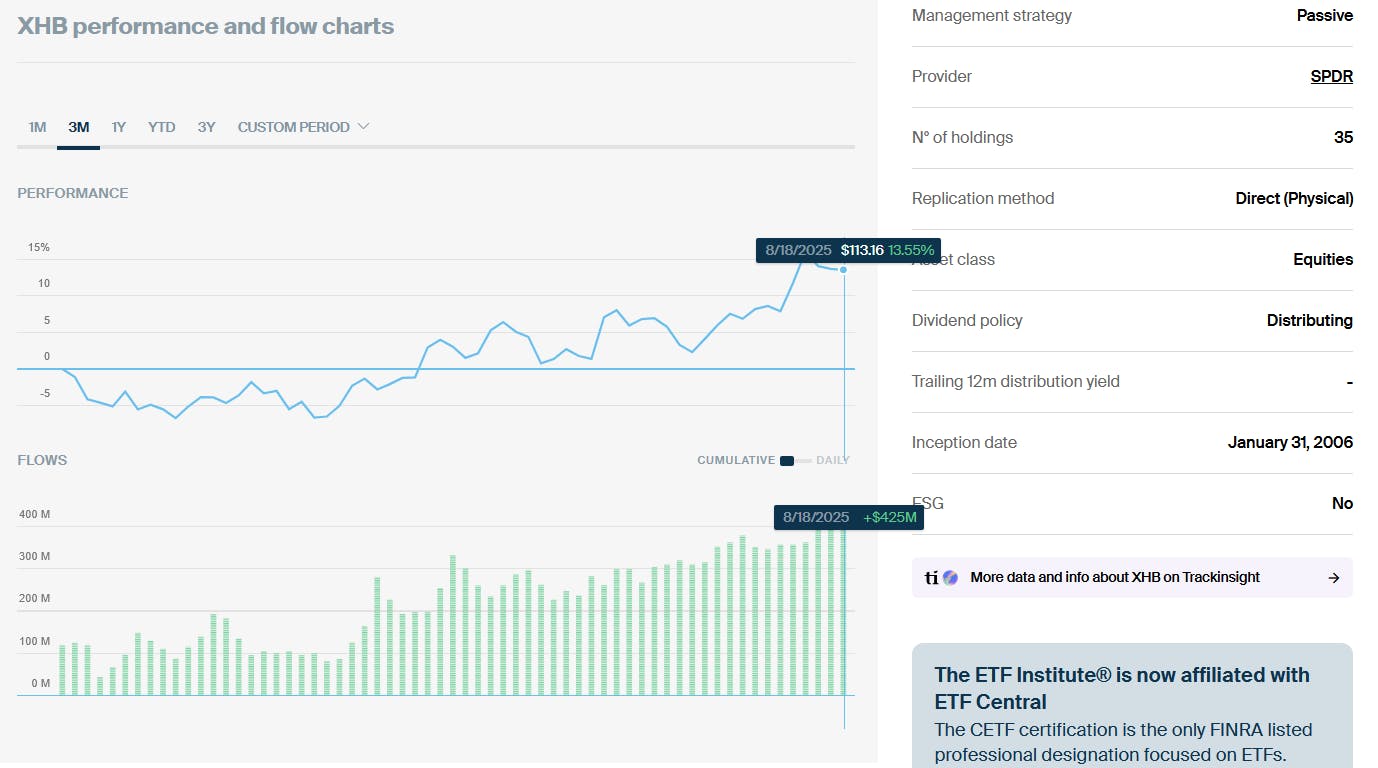Toggle the Cumulative/Daily flows switch

[x=796, y=461]
